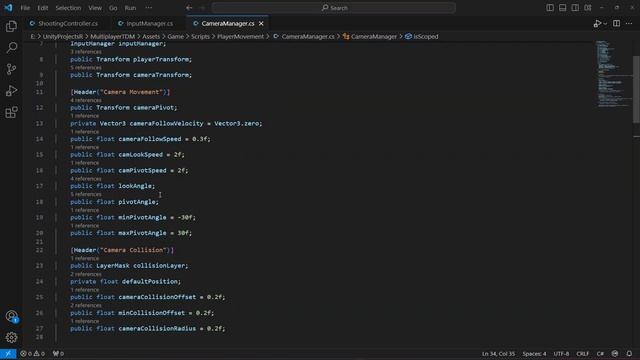Open the Accounts menu icon
The height and width of the screenshot is (360, 640).
[x=11, y=316]
